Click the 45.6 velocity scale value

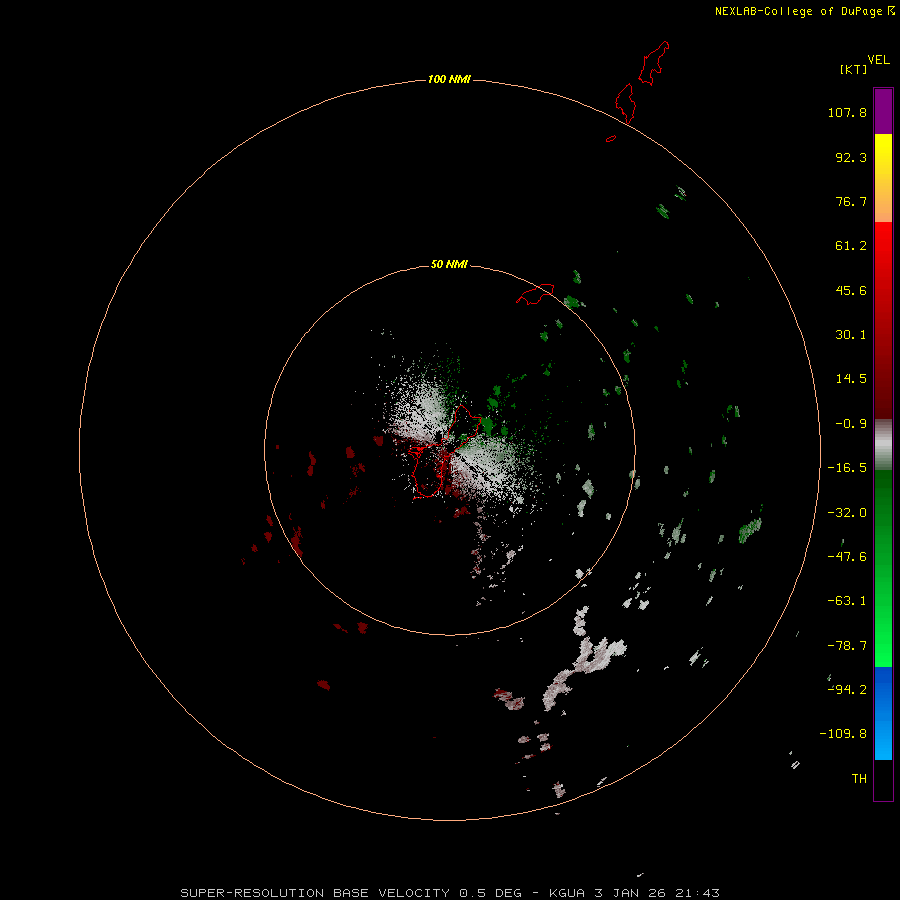click(x=851, y=290)
